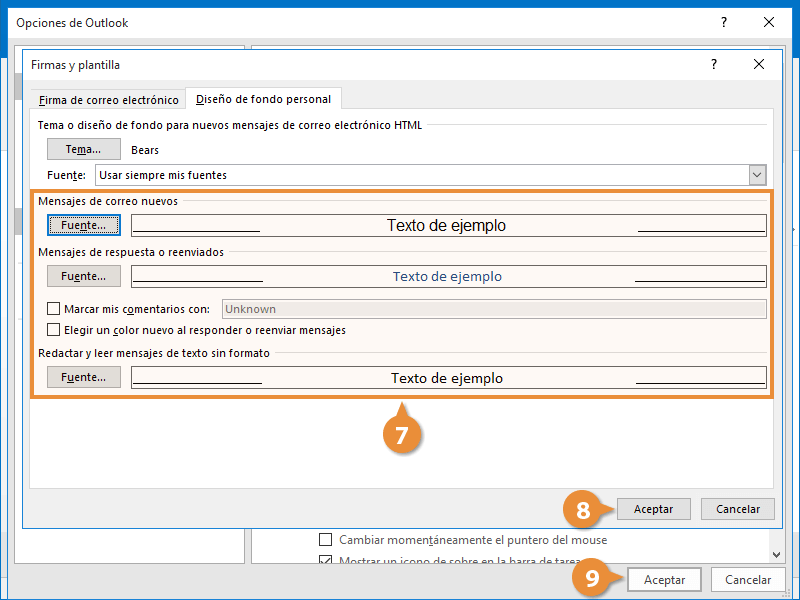This screenshot has height=600, width=800.
Task: Check Elegir un color nuevo al responder
Action: point(54,329)
